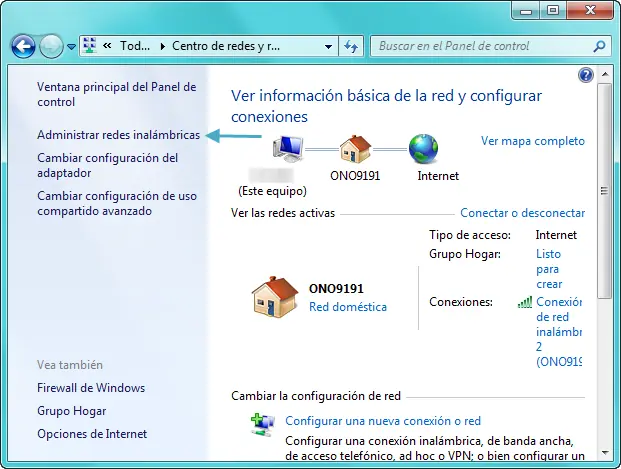Maximize the window
621x469 pixels.
click(552, 10)
